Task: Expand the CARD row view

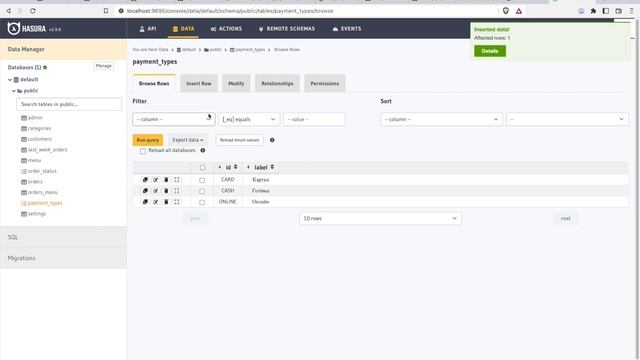Action: pos(177,180)
